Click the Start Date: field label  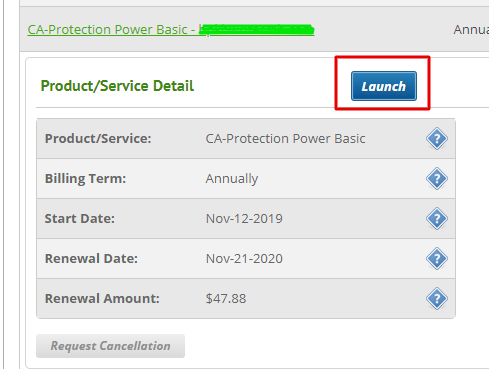[80, 218]
